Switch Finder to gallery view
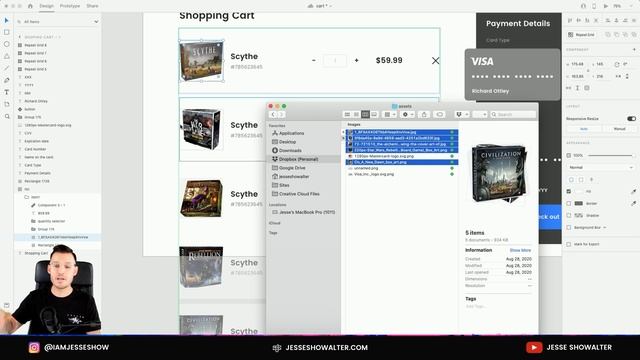 coord(374,115)
